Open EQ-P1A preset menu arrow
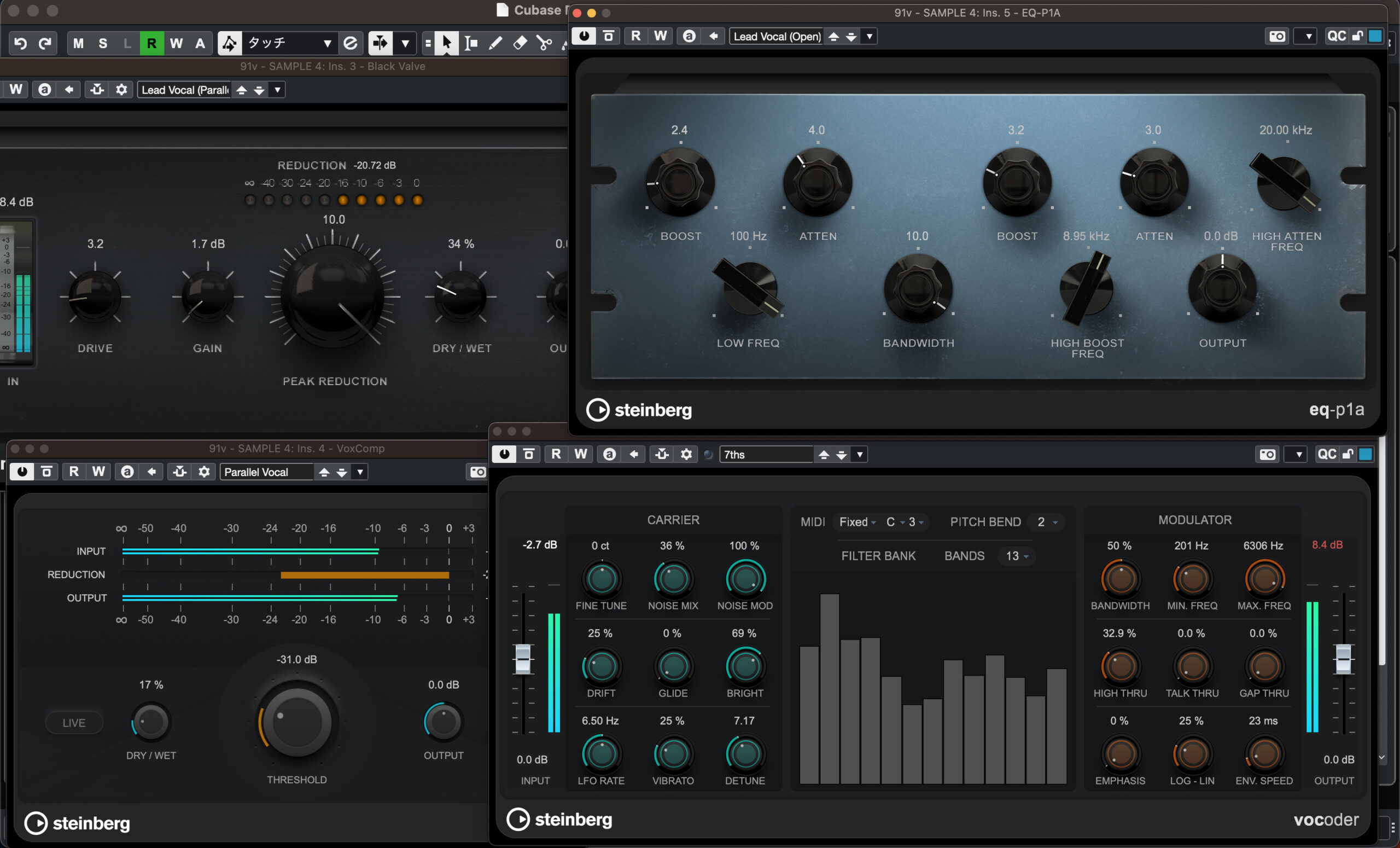1400x848 pixels. click(870, 36)
